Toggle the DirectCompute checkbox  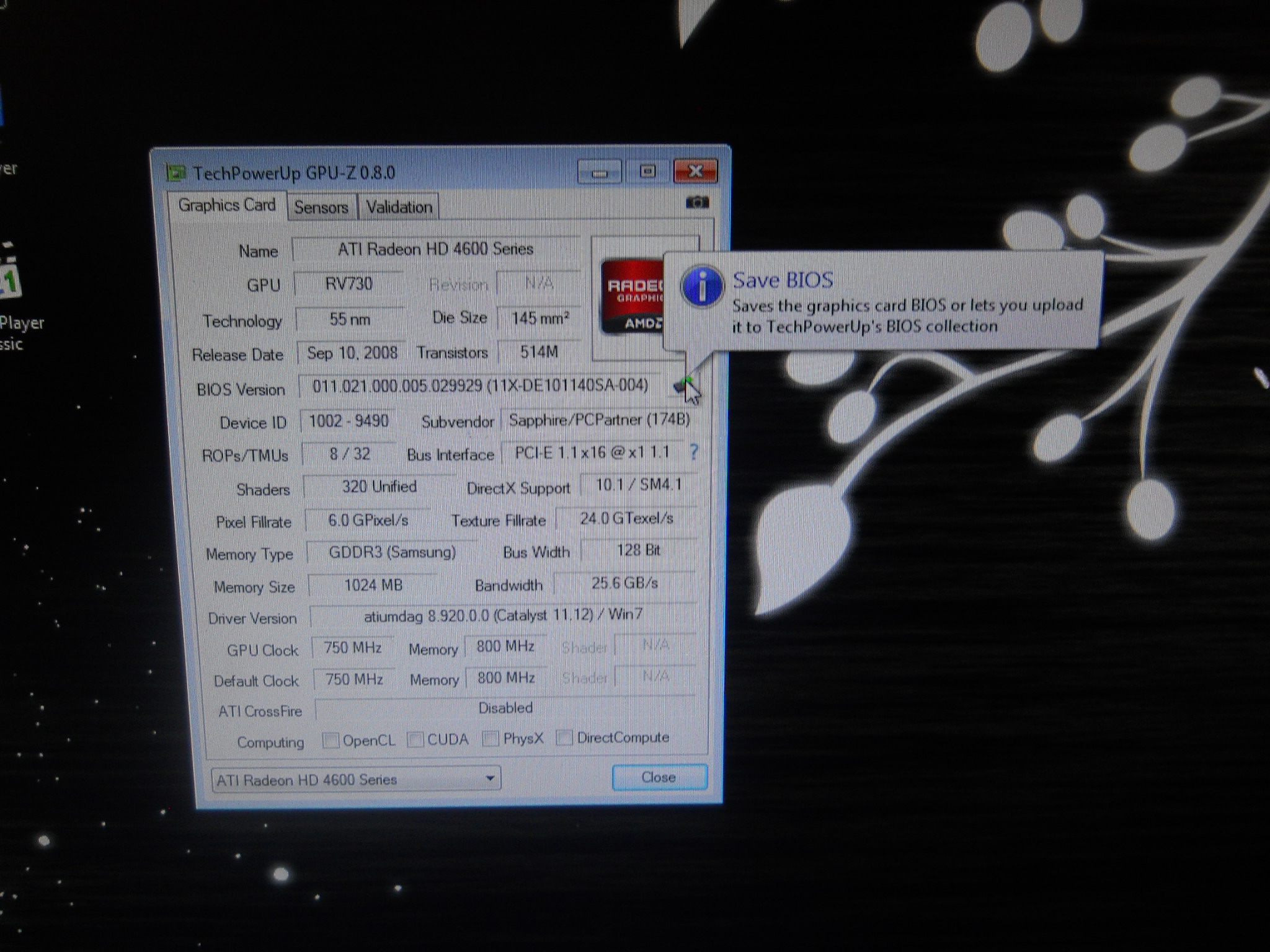click(x=564, y=738)
